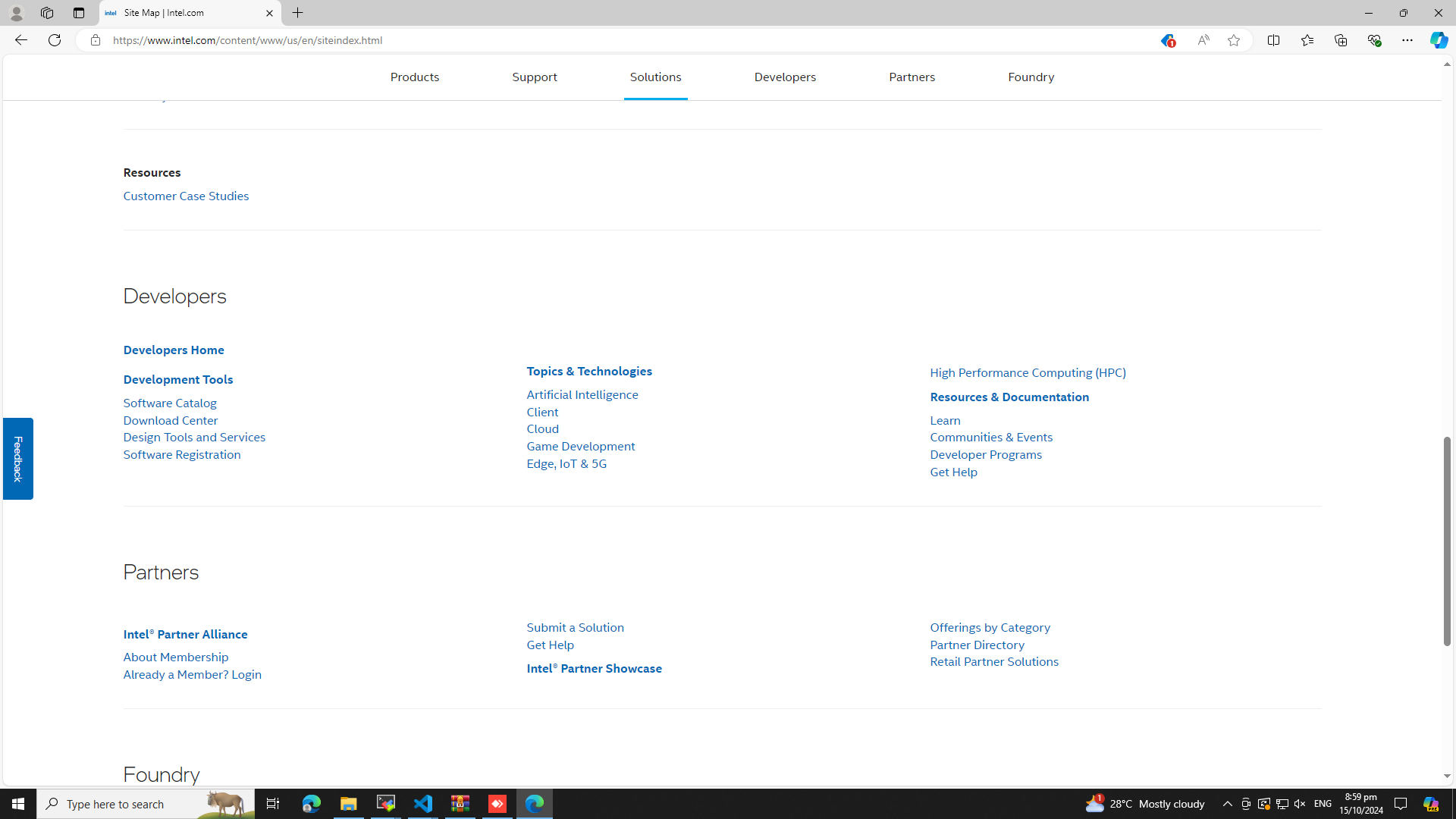Open the Copilot sidebar icon
The image size is (1456, 819).
point(1438,40)
